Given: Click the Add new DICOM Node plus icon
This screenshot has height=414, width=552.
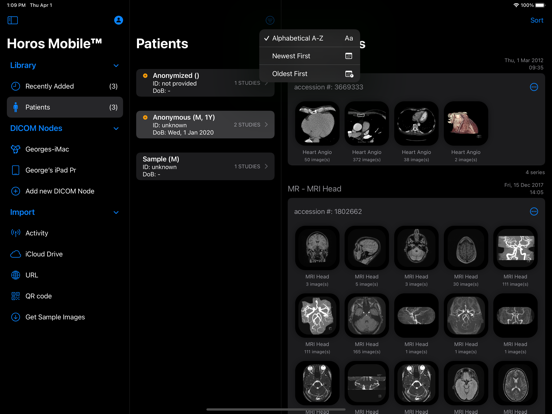Looking at the screenshot, I should tap(15, 191).
